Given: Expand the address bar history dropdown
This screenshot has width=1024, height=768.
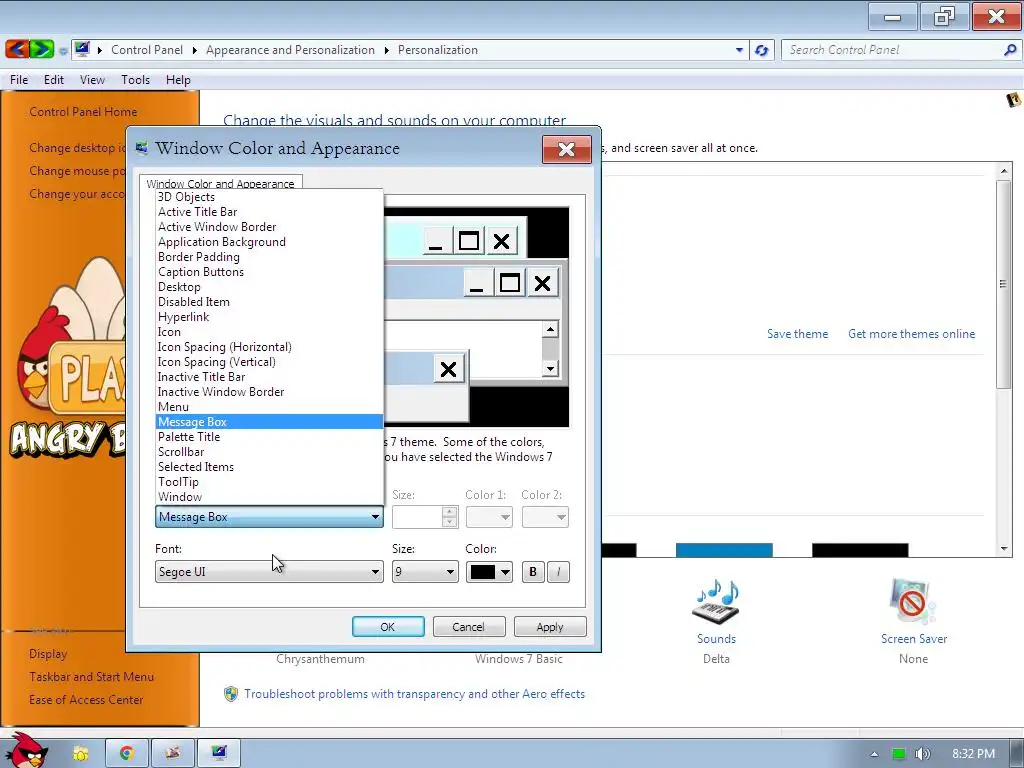Looking at the screenshot, I should pos(739,50).
